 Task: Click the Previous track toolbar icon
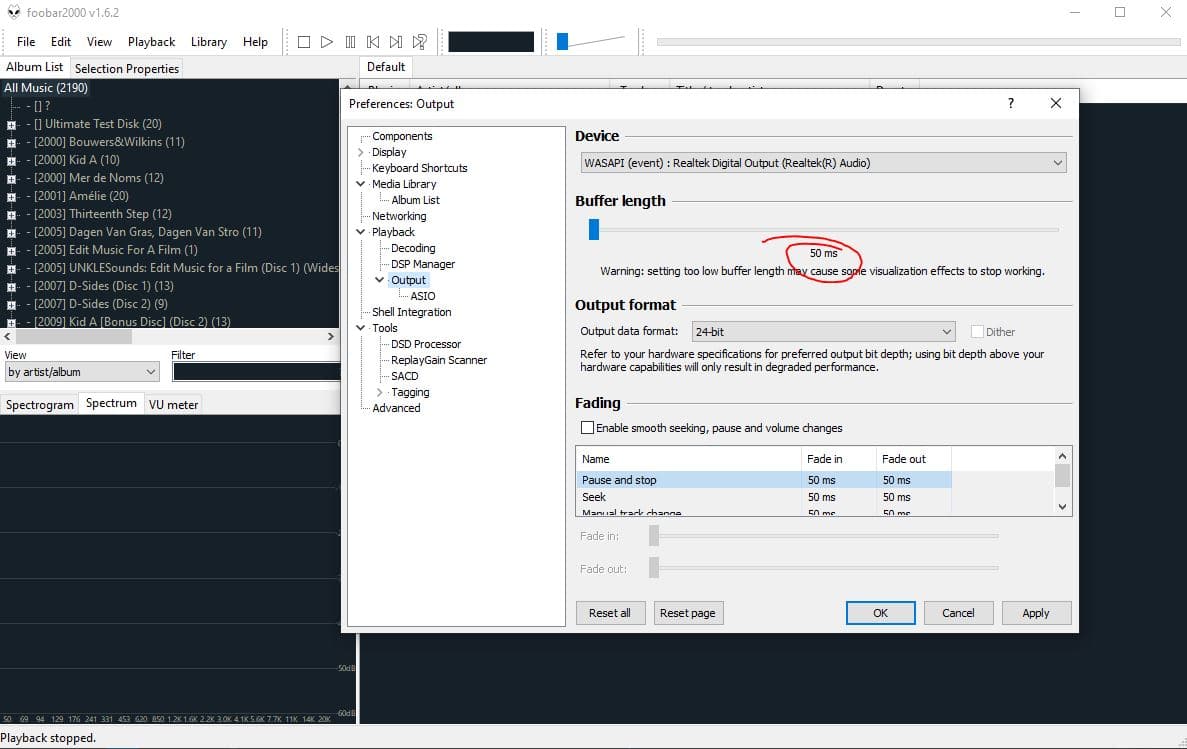click(372, 42)
